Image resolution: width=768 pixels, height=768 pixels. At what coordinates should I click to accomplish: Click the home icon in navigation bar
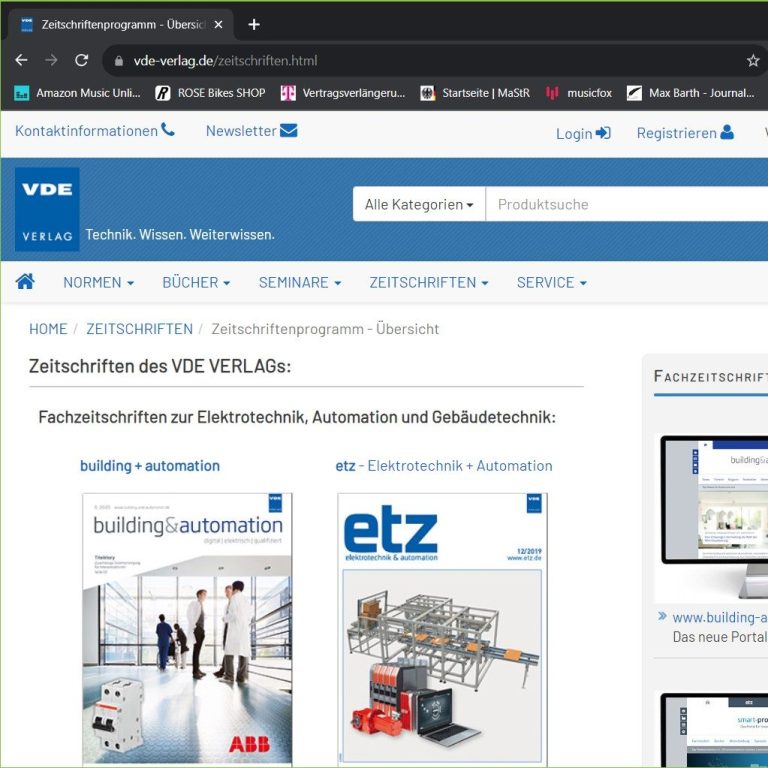click(x=25, y=282)
